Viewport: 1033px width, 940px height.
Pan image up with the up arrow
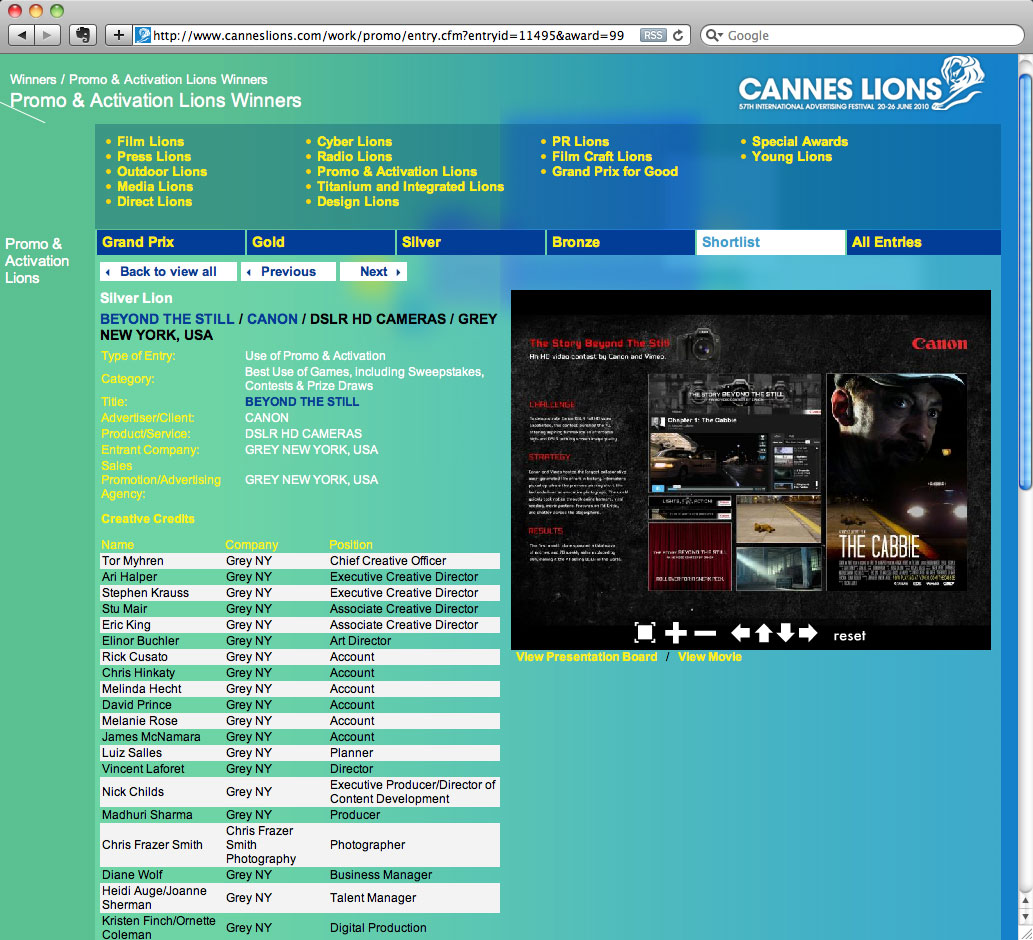tap(763, 633)
